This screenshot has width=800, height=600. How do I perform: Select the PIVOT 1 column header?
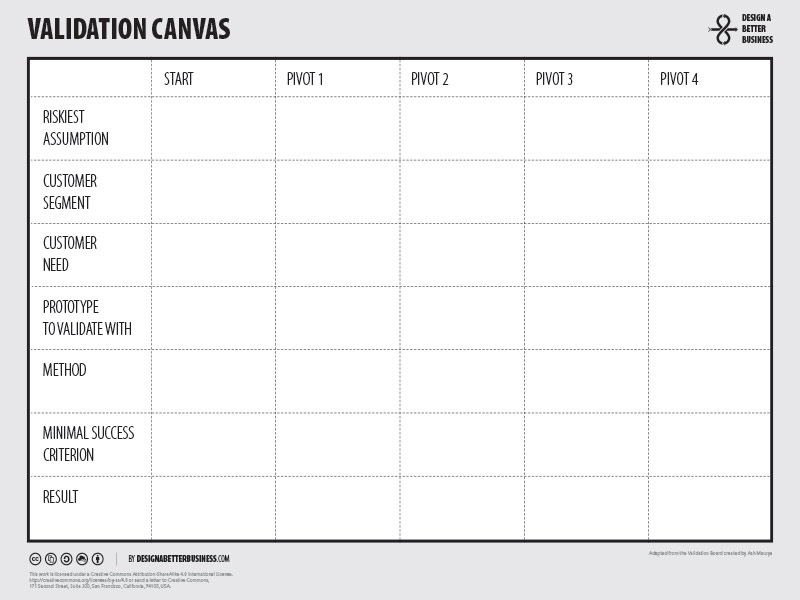(305, 79)
